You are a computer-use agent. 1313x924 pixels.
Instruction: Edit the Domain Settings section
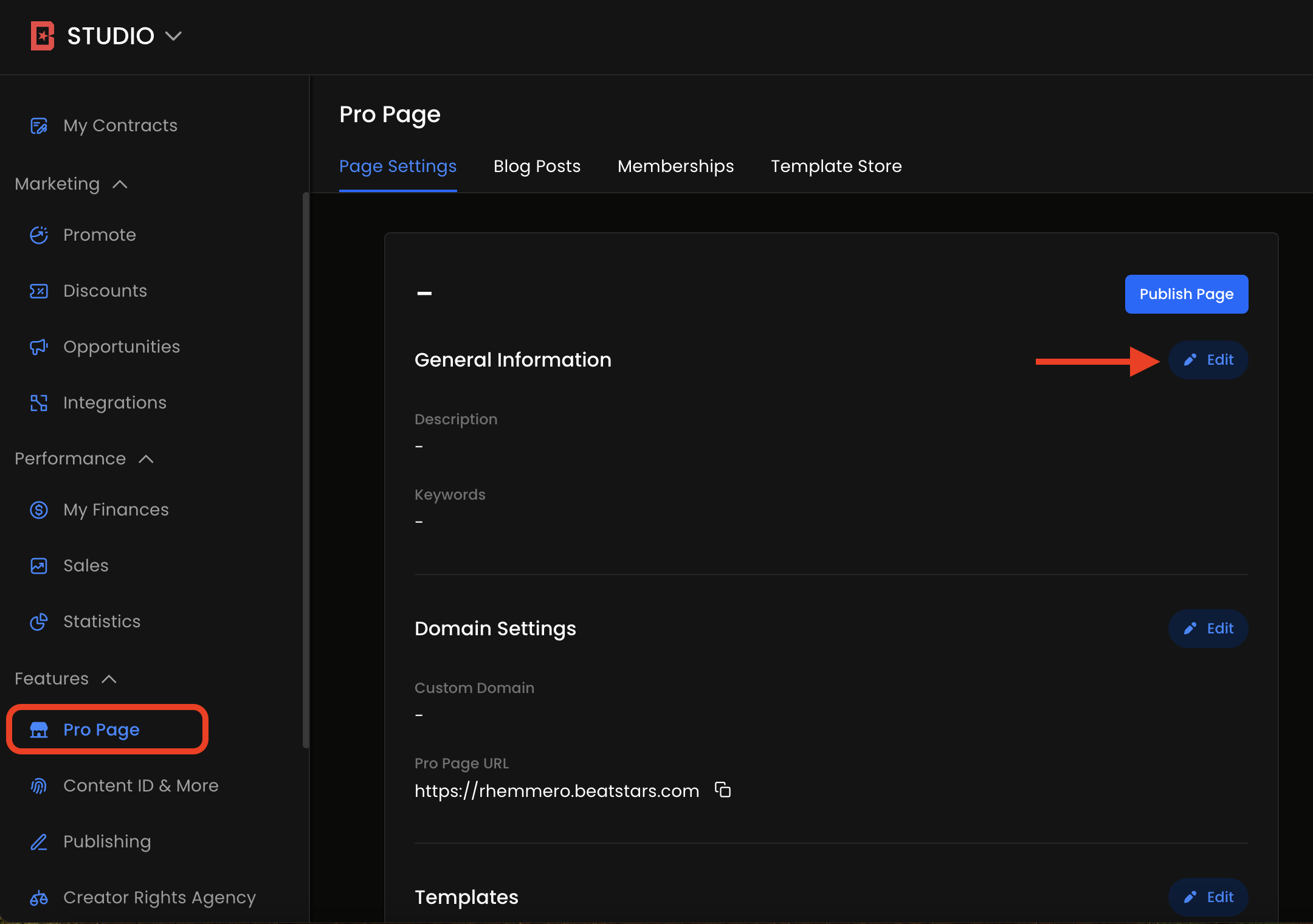pos(1208,629)
